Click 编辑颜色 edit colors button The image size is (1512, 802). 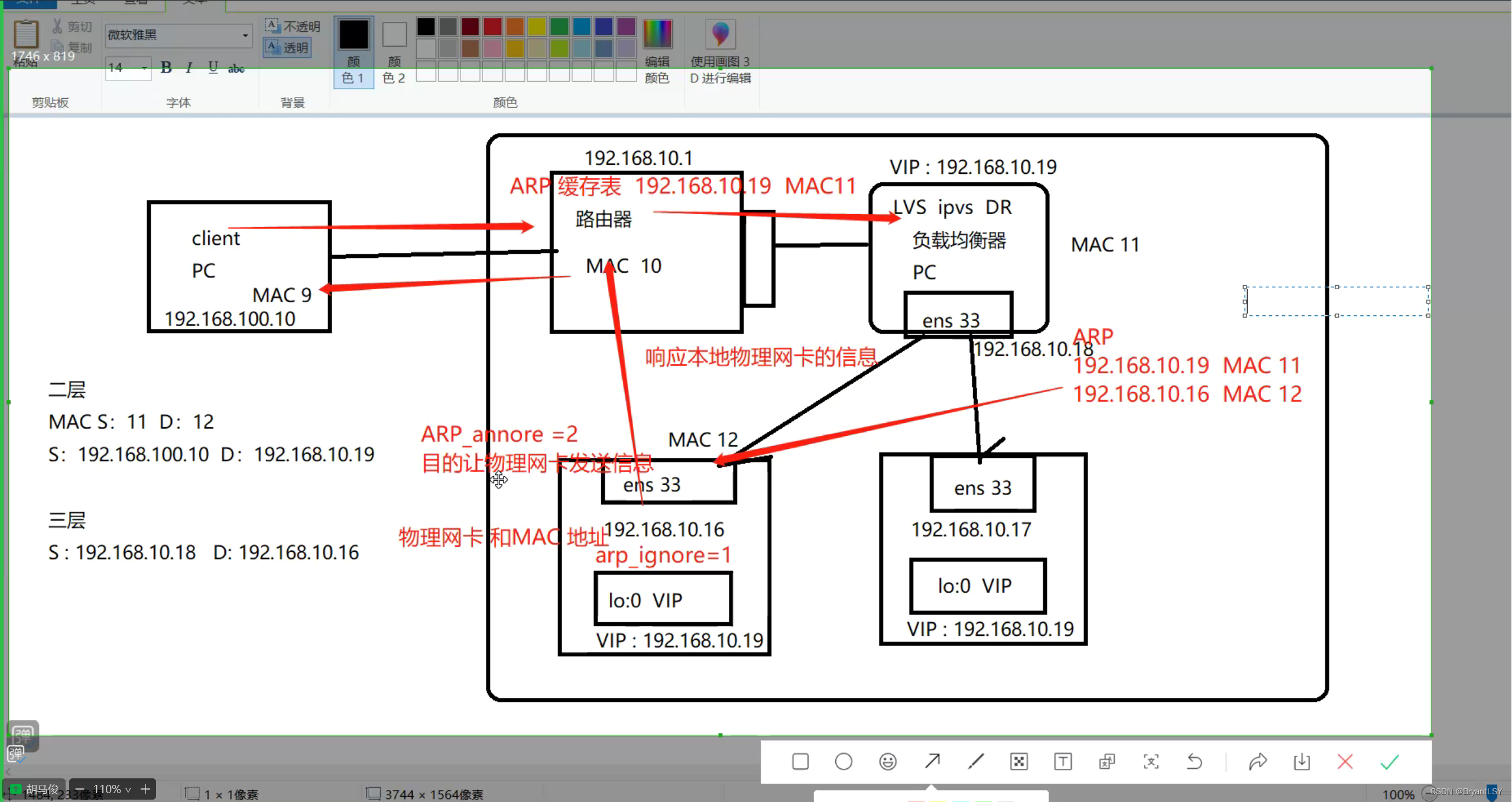tap(657, 52)
